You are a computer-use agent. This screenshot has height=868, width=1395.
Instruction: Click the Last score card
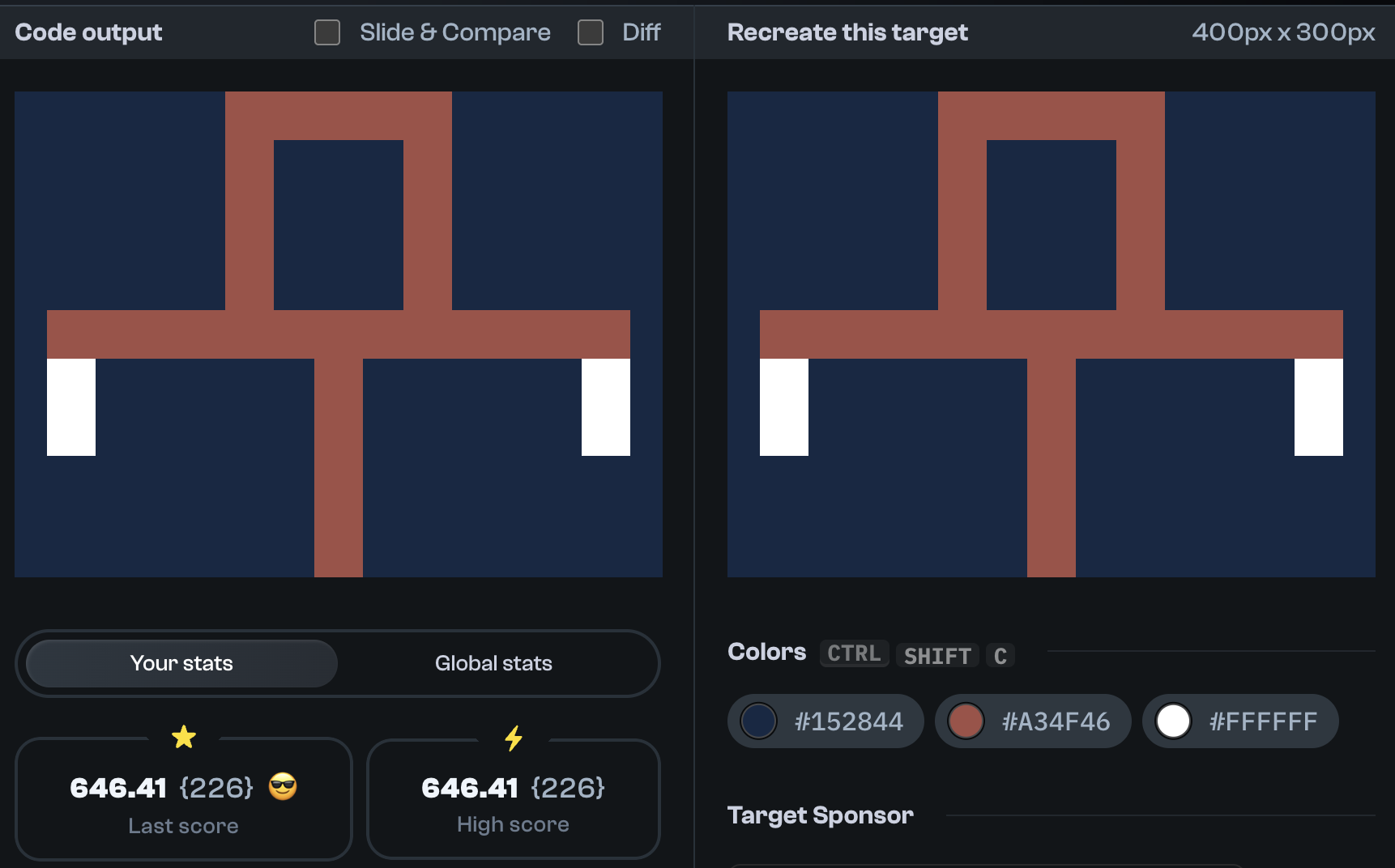tap(184, 800)
